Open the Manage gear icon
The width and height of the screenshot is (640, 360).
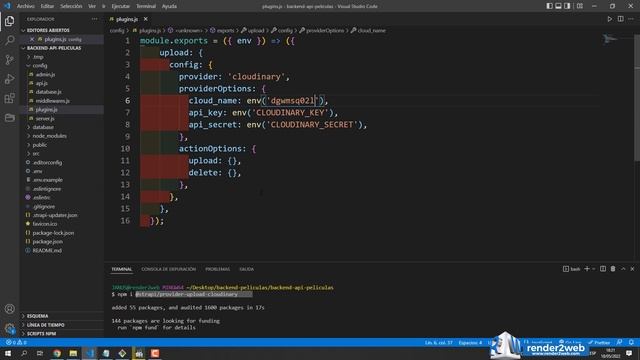(x=9, y=328)
